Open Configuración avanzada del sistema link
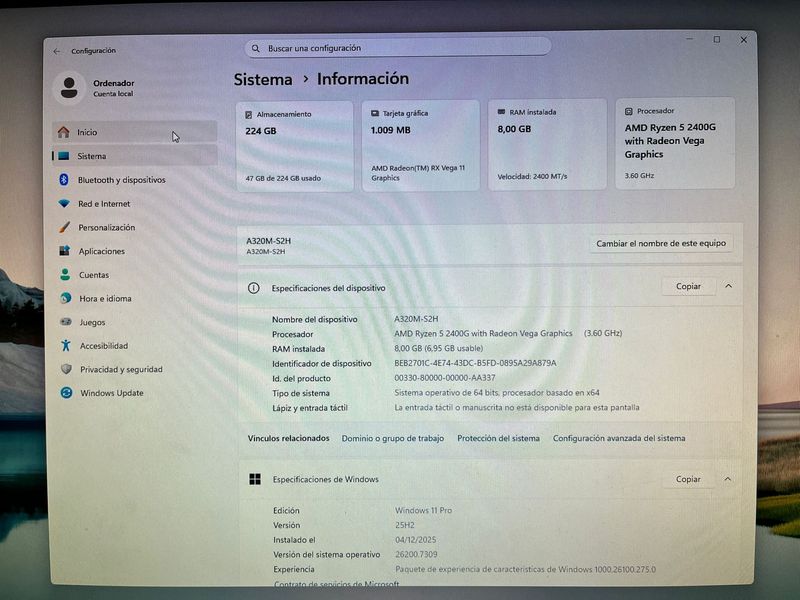Viewport: 800px width, 600px height. 619,438
